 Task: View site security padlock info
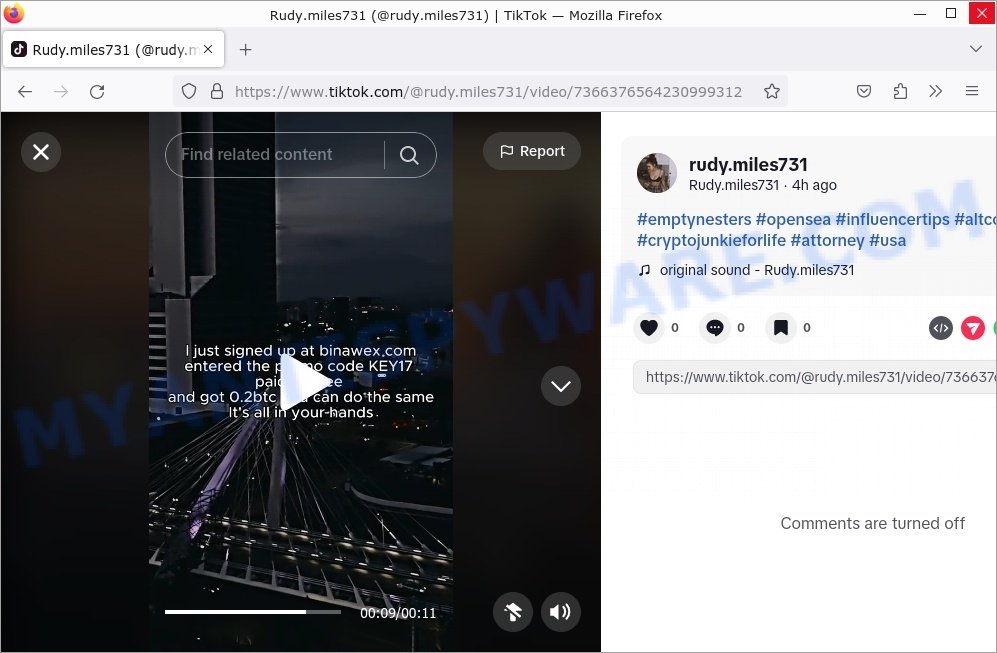[217, 92]
